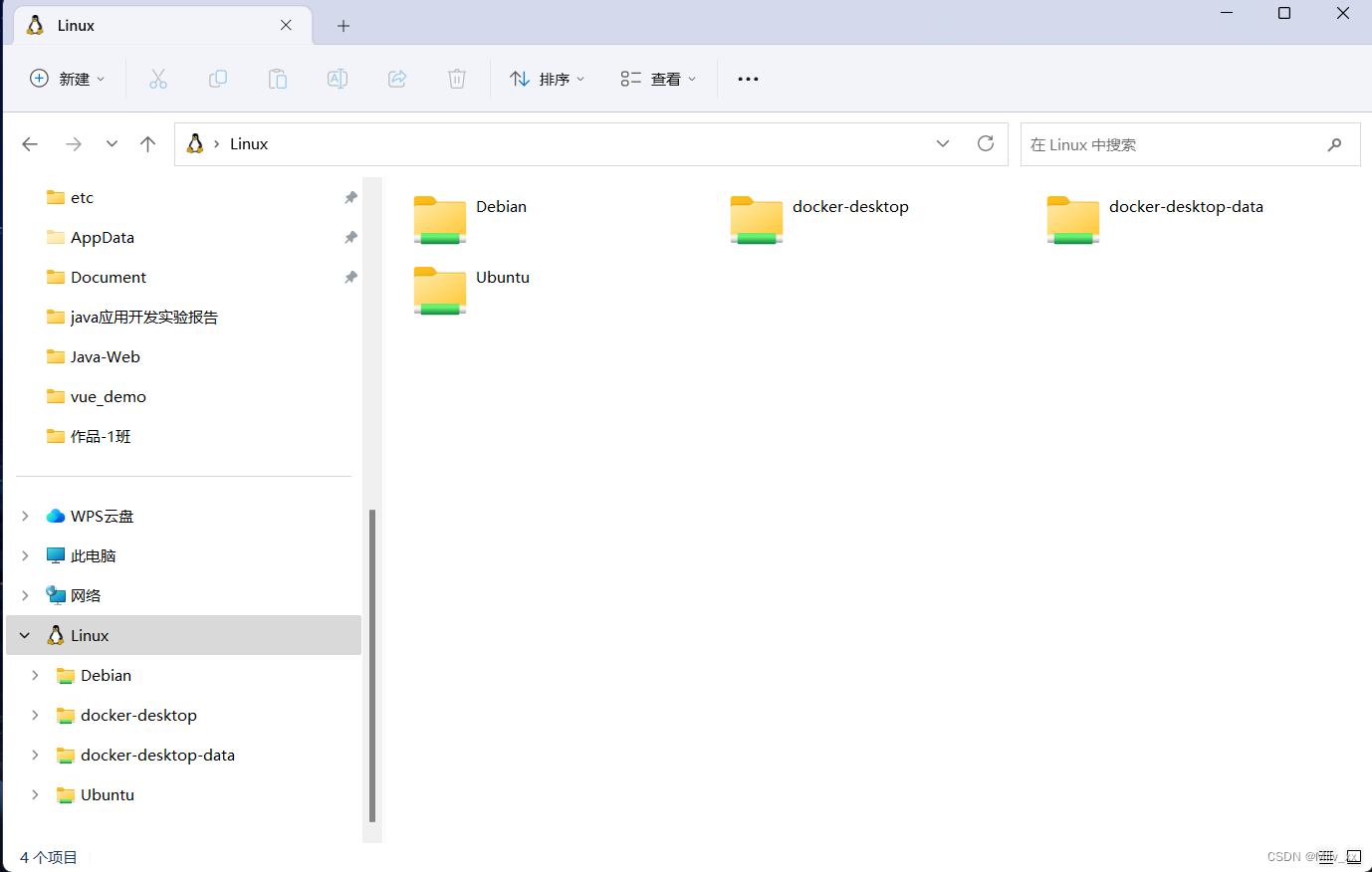Unpin the Document folder from quick access

(350, 277)
